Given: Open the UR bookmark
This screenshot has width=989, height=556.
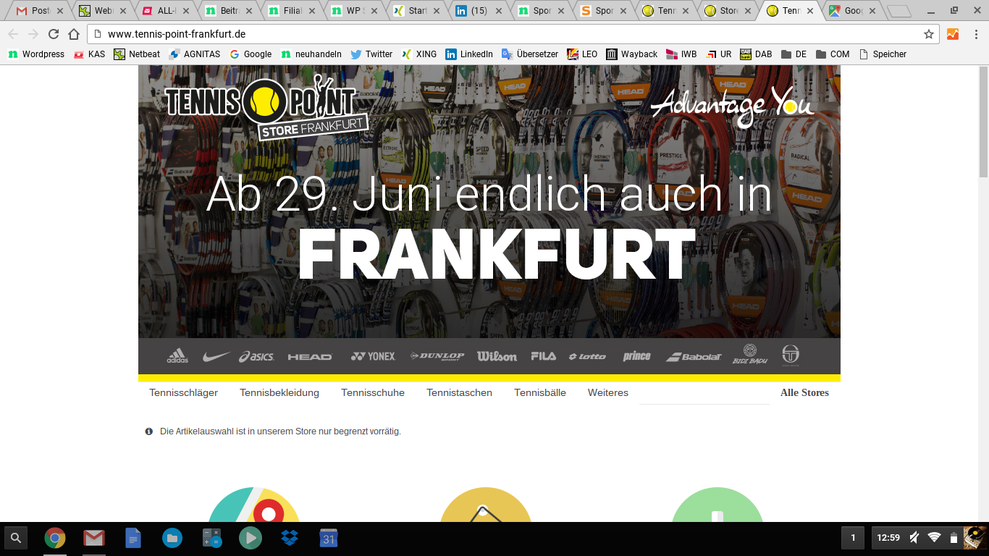Looking at the screenshot, I should pyautogui.click(x=718, y=54).
